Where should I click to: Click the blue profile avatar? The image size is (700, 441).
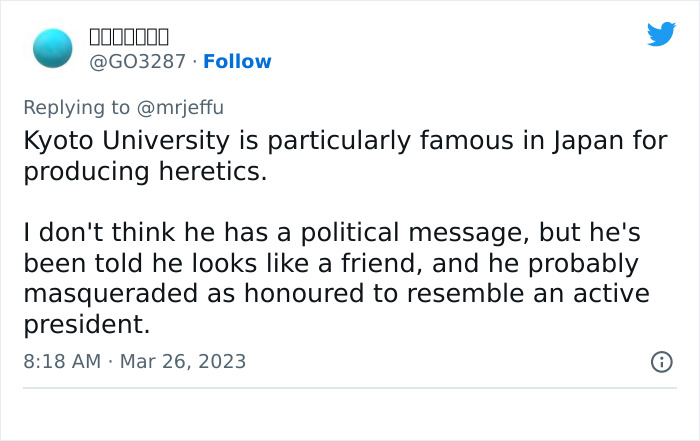pos(53,49)
